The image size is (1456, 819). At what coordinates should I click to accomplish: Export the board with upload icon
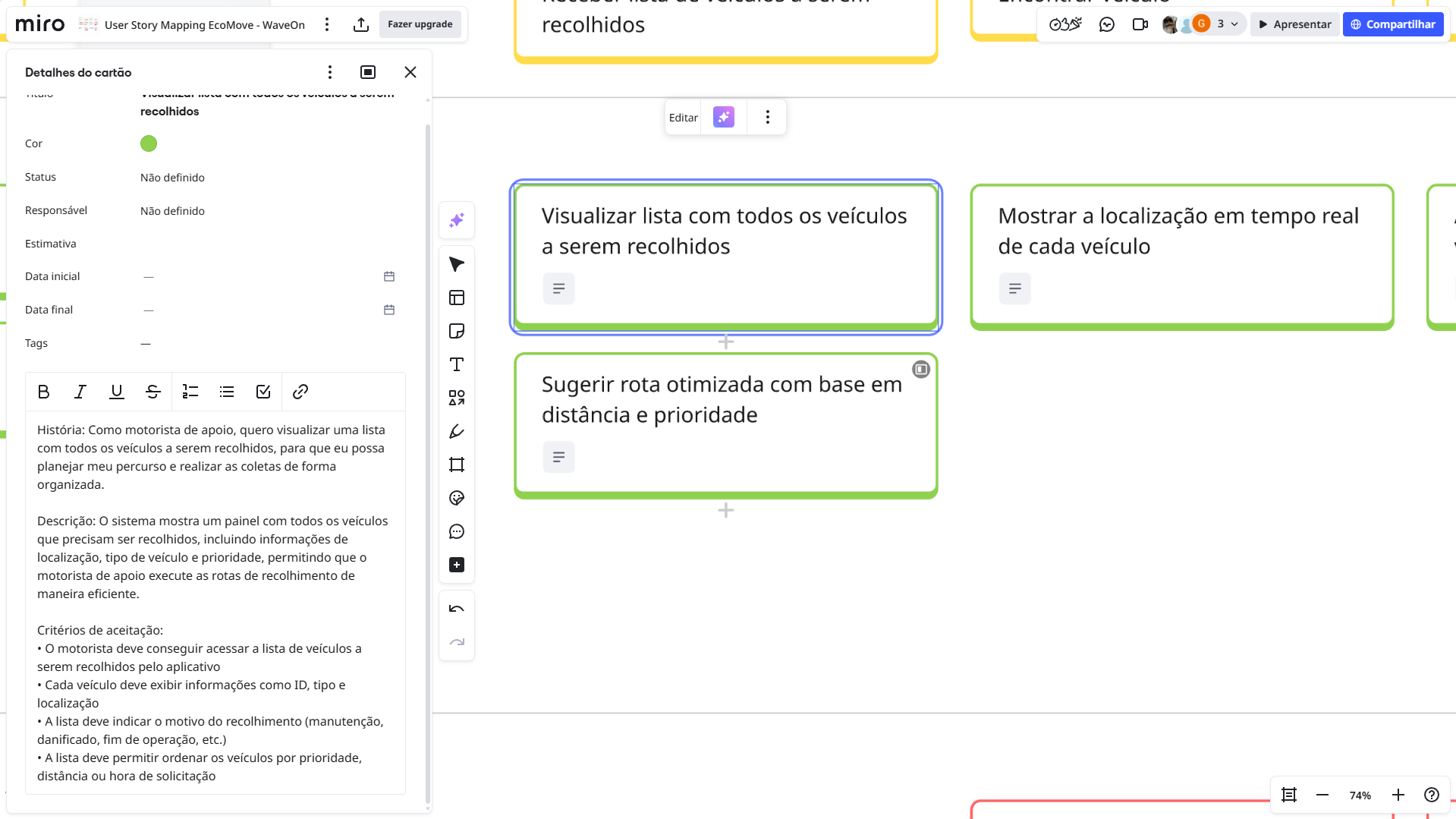pos(361,24)
